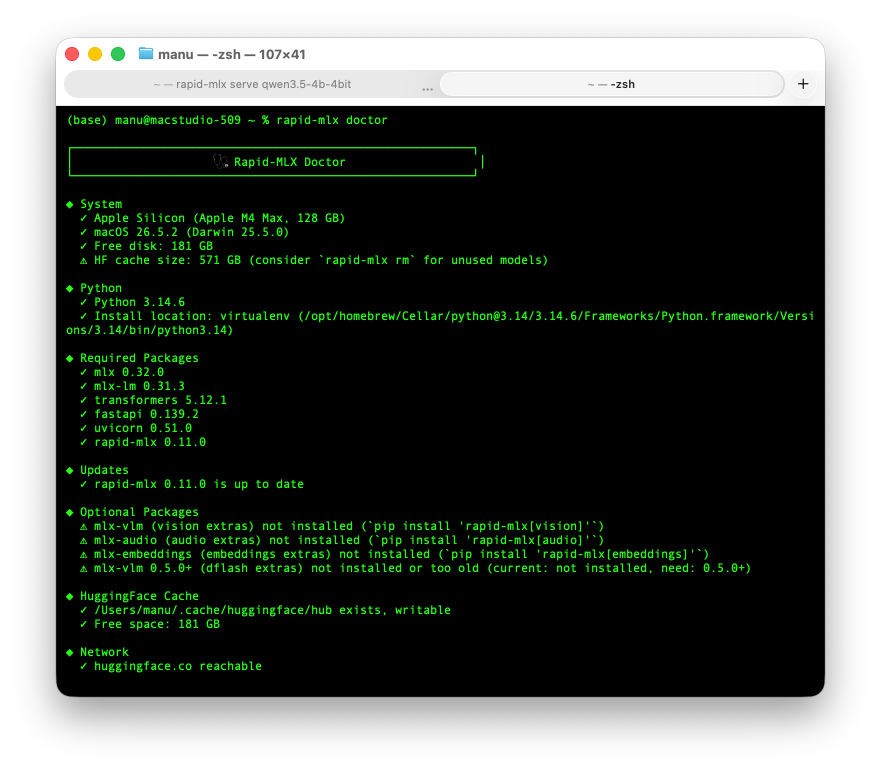Click the 'Free space: 181 GB' line
The height and width of the screenshot is (771, 881).
157,624
